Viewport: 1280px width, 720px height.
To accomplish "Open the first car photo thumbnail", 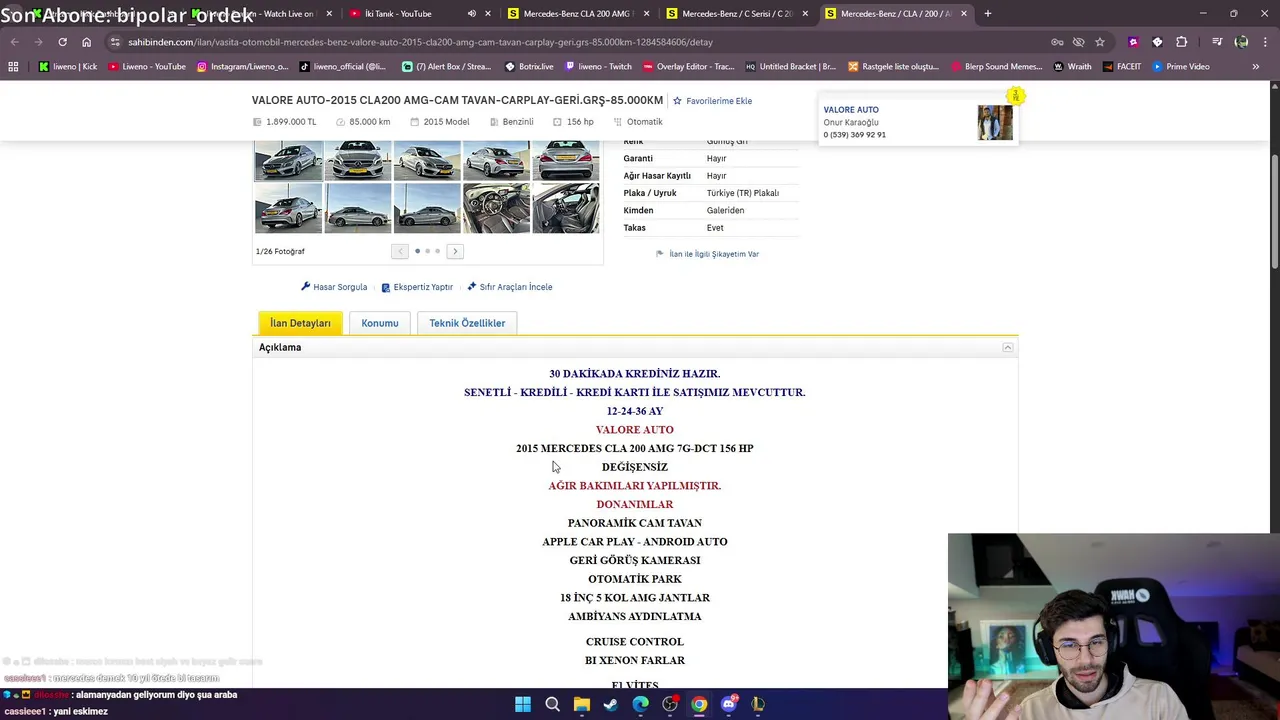I will pos(288,160).
